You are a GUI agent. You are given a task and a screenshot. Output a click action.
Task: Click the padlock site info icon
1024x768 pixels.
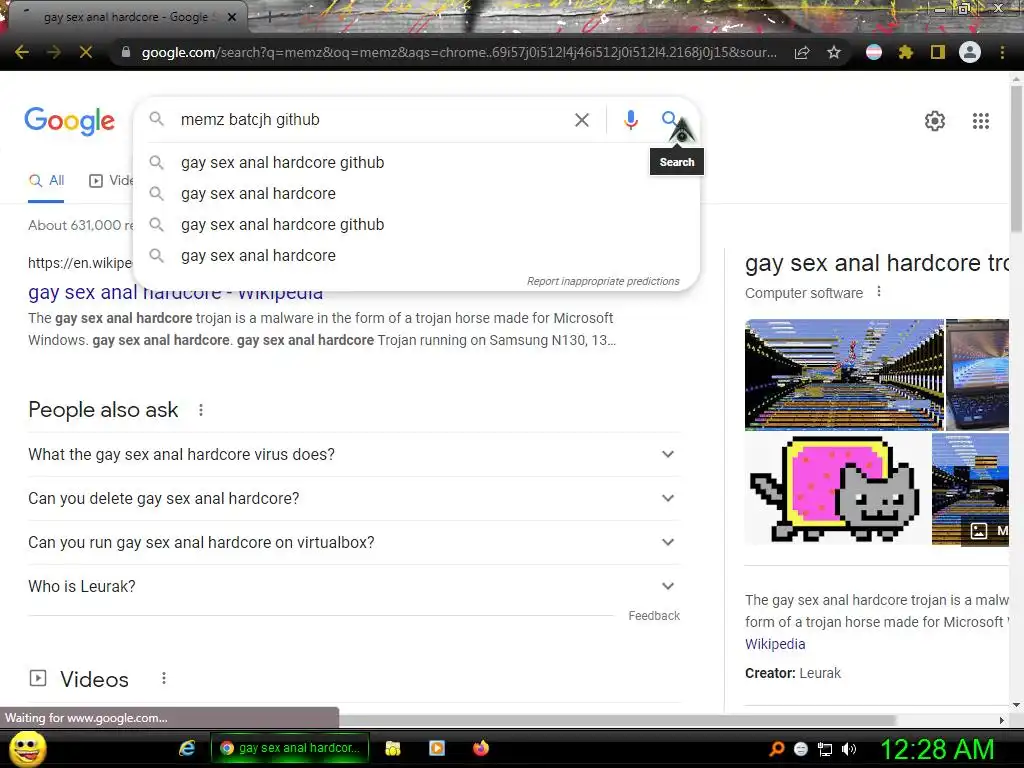coord(126,52)
